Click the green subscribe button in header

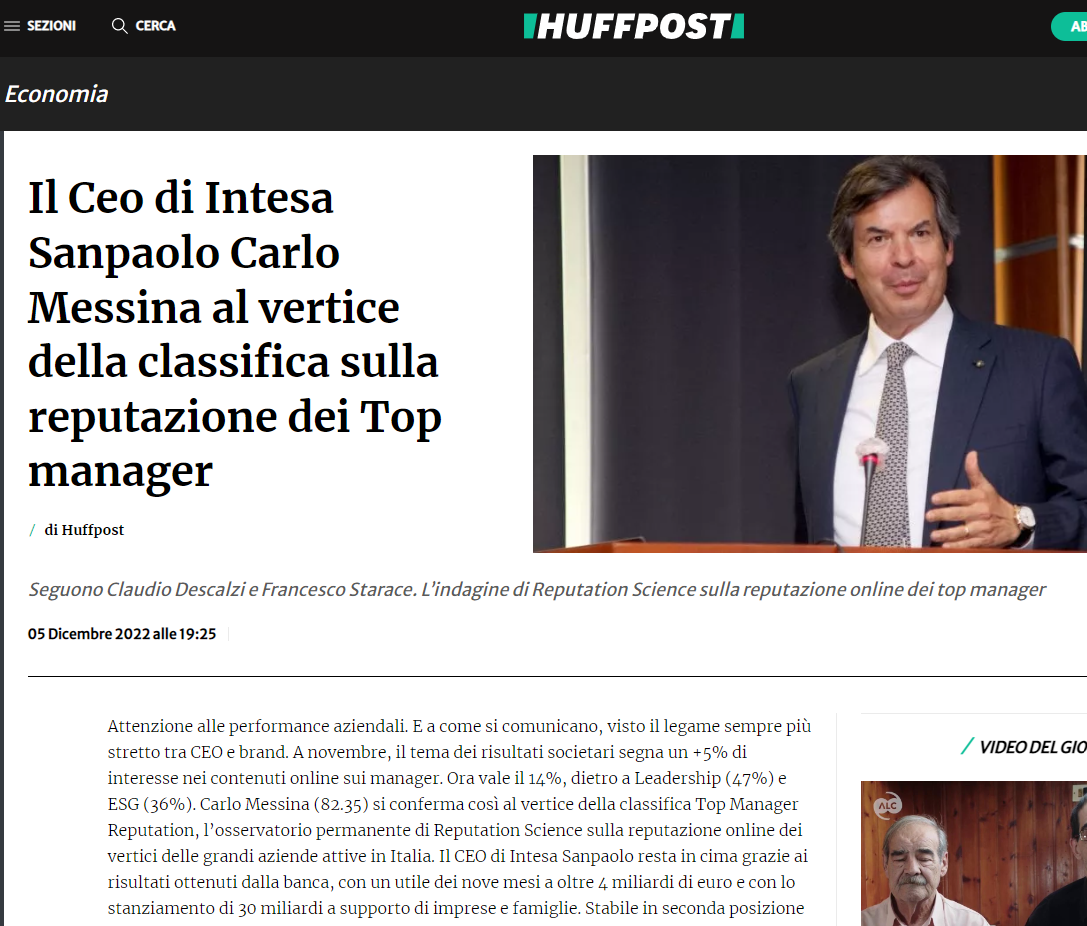[1069, 26]
